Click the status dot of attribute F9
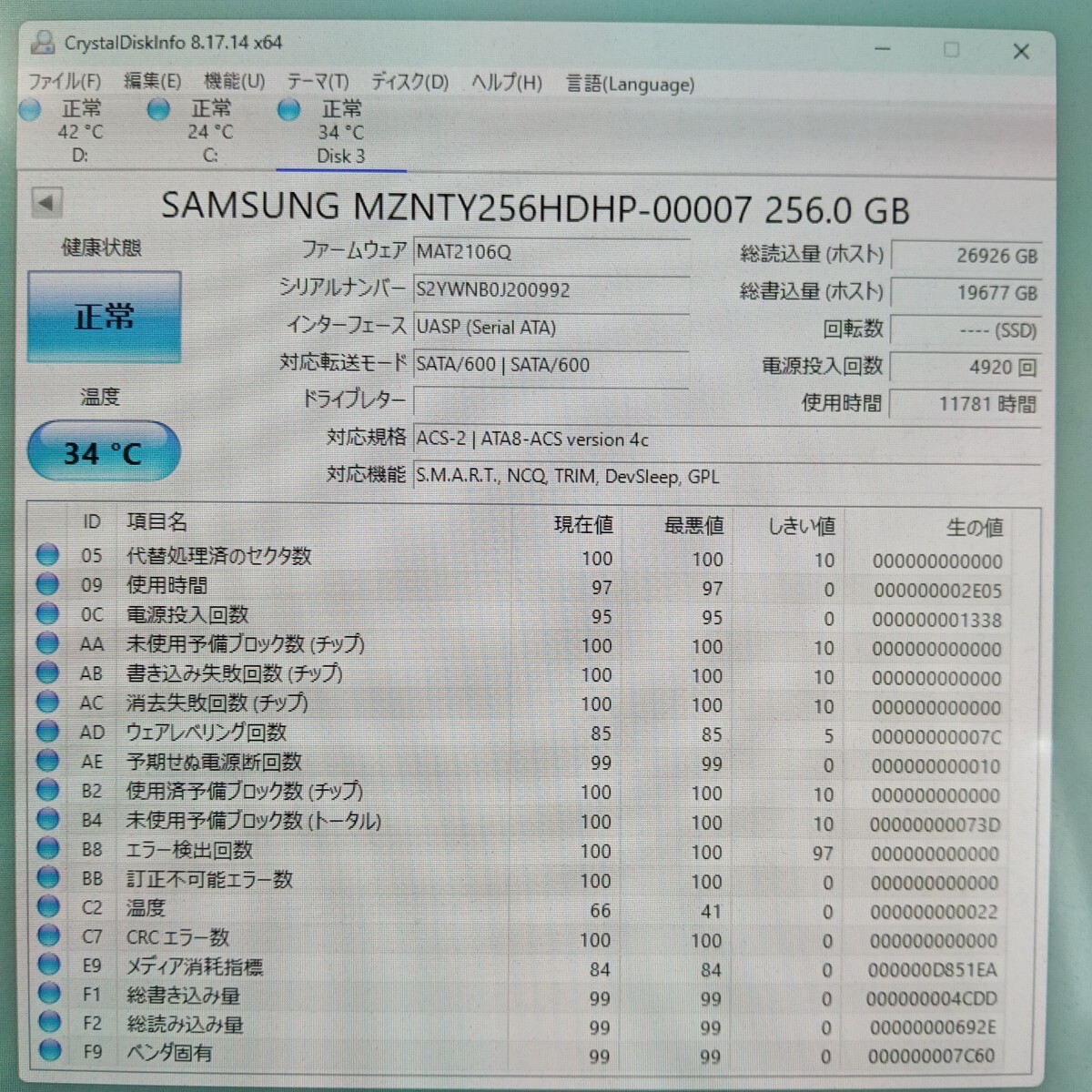Viewport: 1092px width, 1092px height. [48, 1051]
